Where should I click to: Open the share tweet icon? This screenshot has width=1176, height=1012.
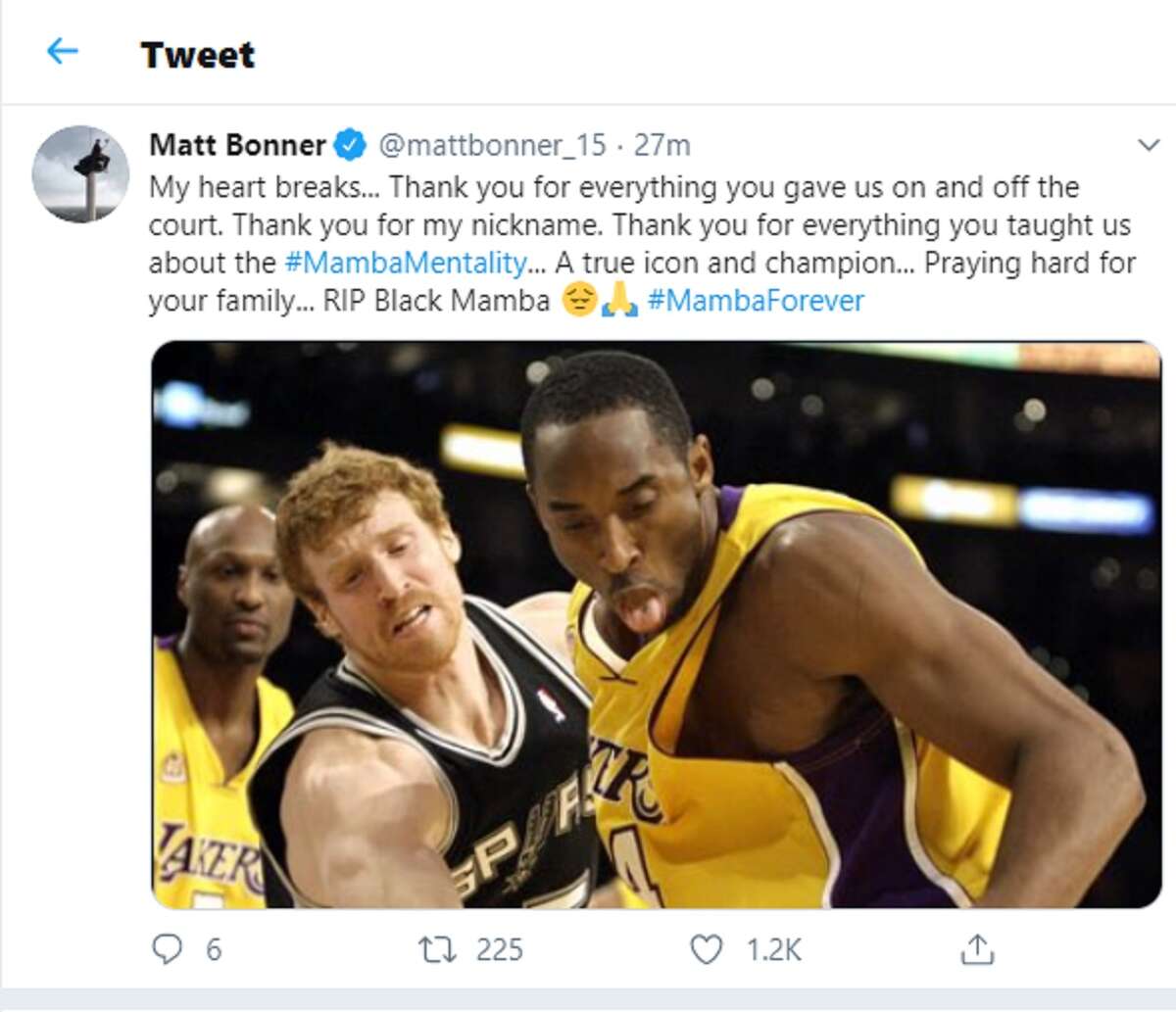coord(976,948)
